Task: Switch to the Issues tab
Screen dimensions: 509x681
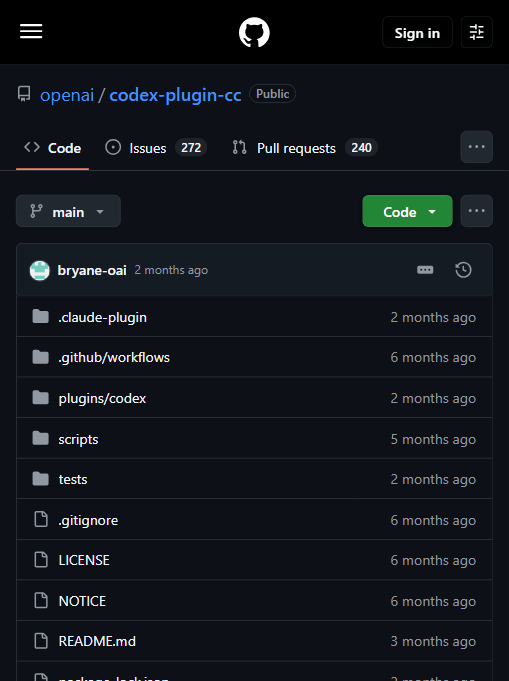Action: point(155,148)
